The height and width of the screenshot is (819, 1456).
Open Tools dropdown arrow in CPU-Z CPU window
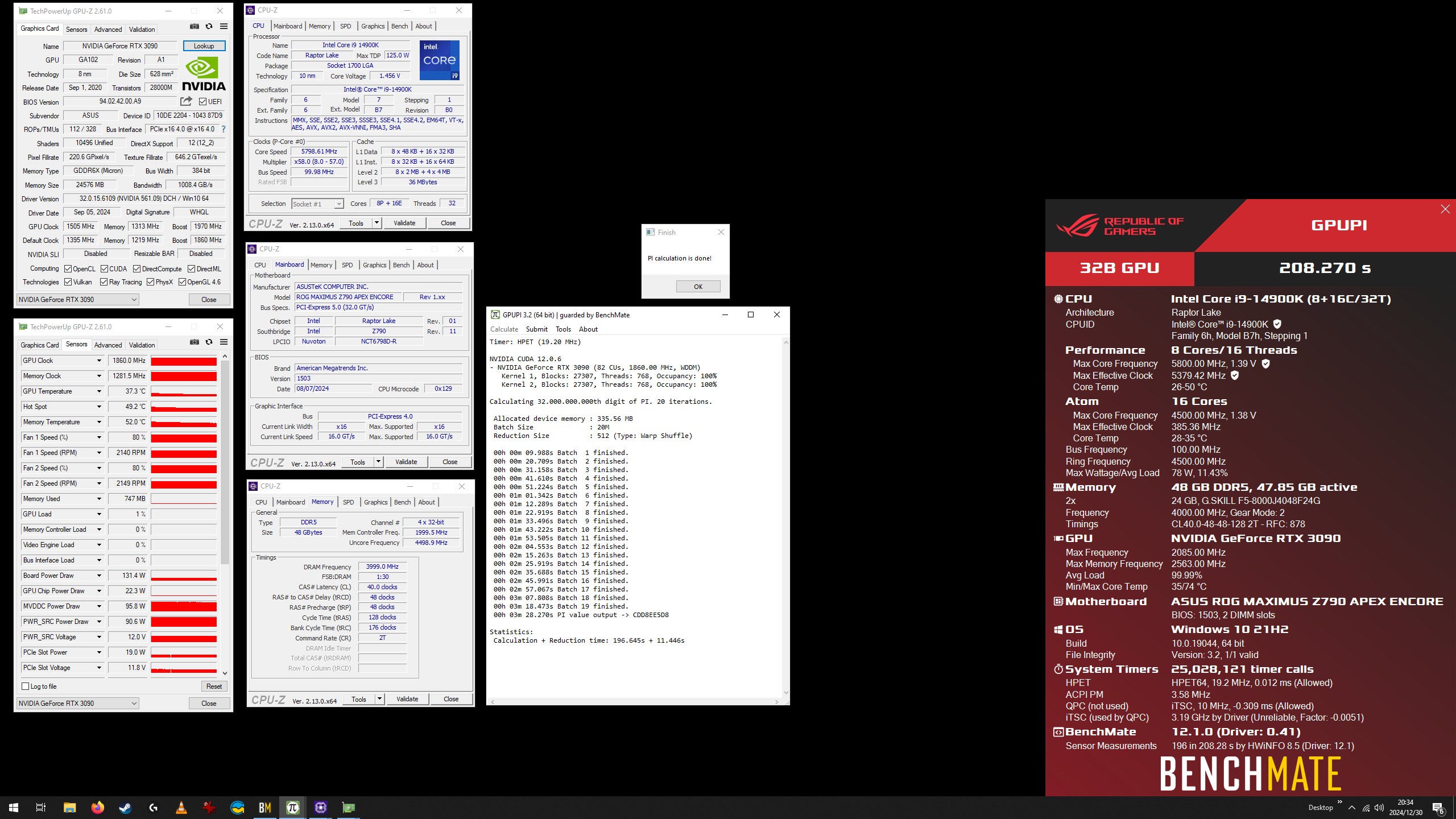377,223
